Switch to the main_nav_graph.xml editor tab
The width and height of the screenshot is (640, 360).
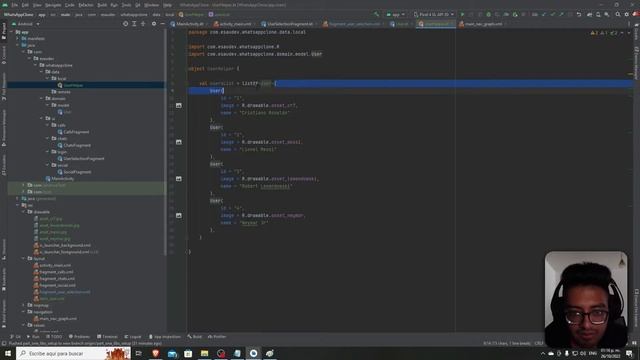tap(482, 24)
